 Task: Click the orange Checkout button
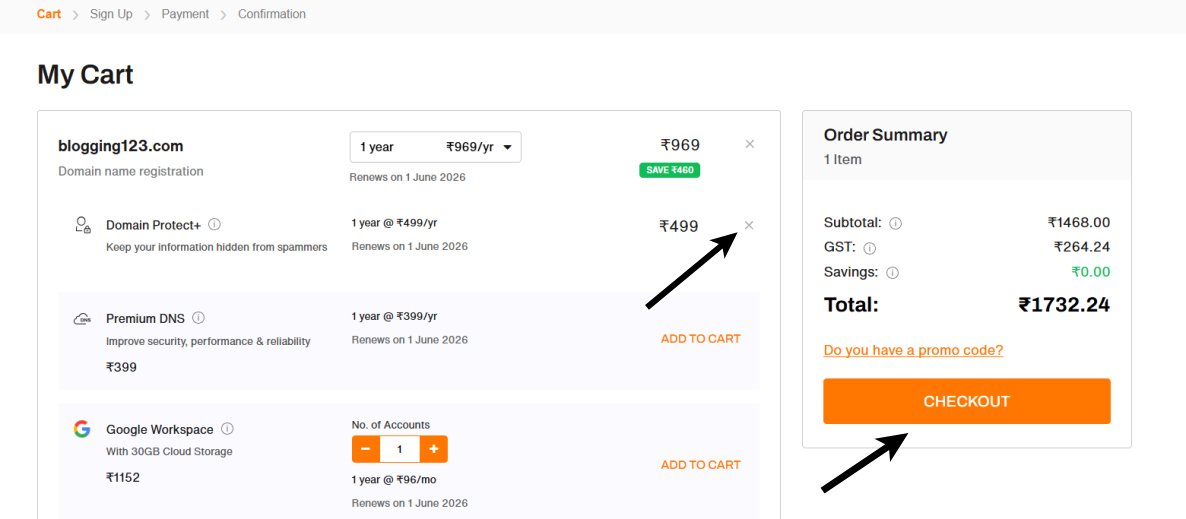tap(967, 401)
